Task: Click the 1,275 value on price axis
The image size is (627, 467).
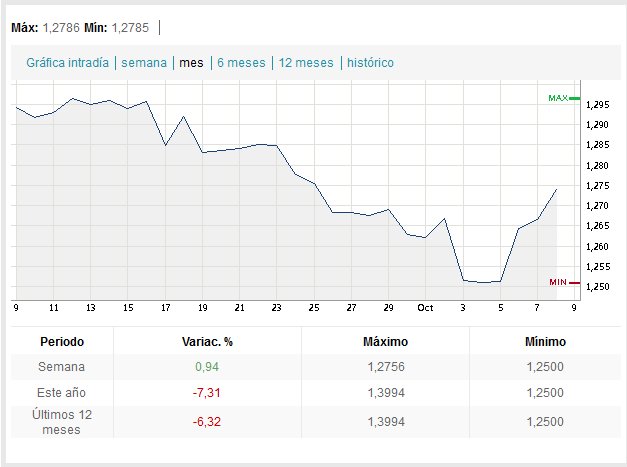Action: click(597, 186)
